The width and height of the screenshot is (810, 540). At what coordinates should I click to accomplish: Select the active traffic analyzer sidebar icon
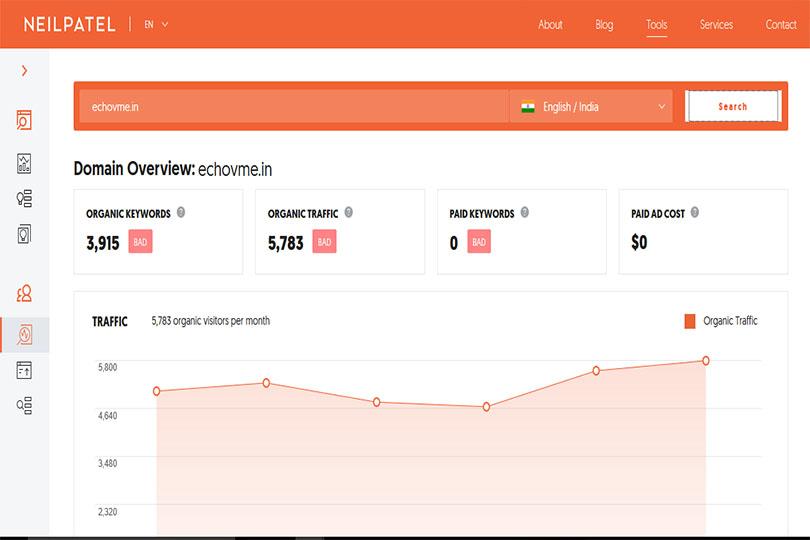(24, 335)
